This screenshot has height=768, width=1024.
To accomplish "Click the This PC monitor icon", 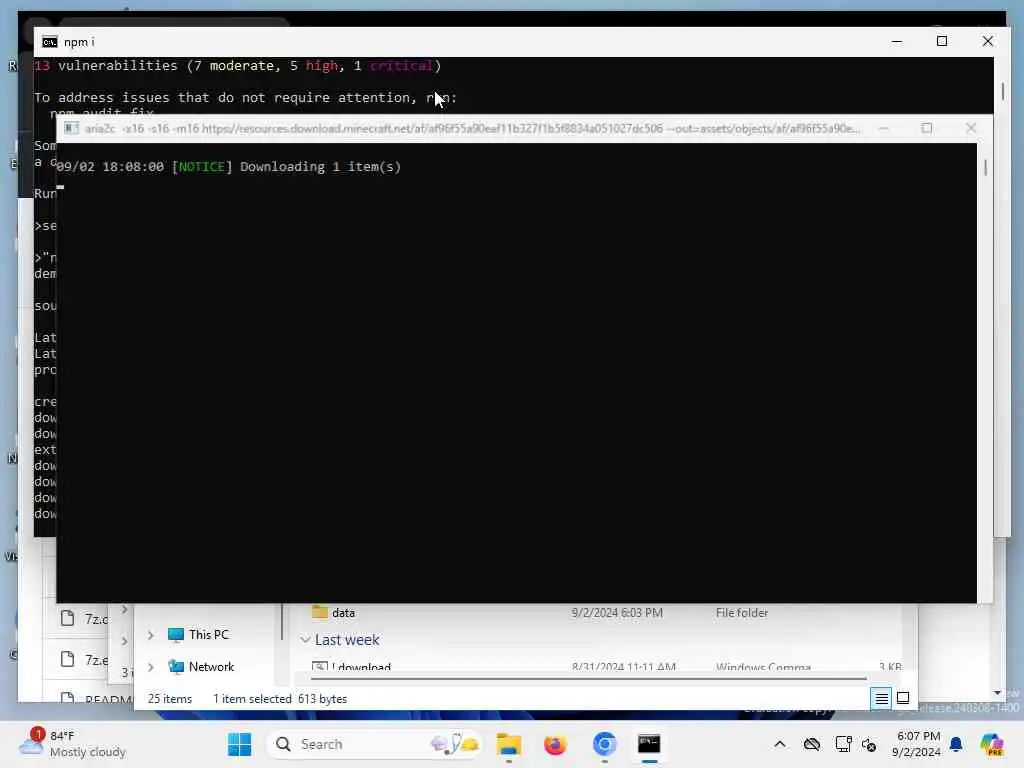I will tap(176, 634).
